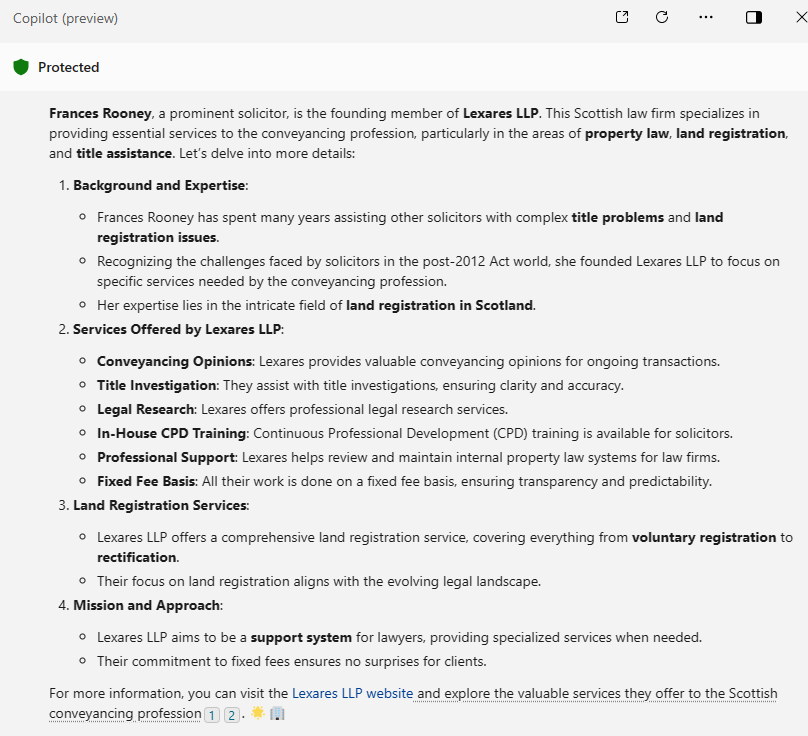
Task: Close the Copilot pane with X
Action: point(801,18)
